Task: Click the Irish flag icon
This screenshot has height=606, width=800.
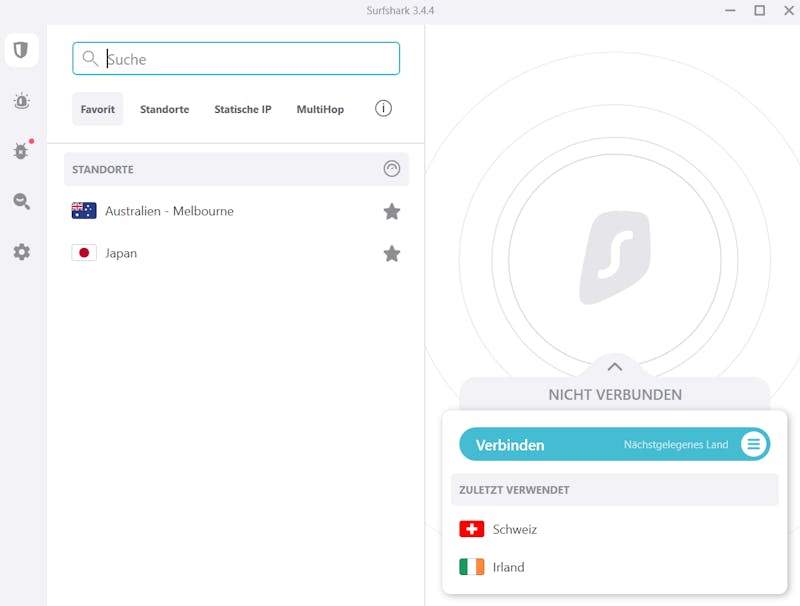Action: pos(471,567)
